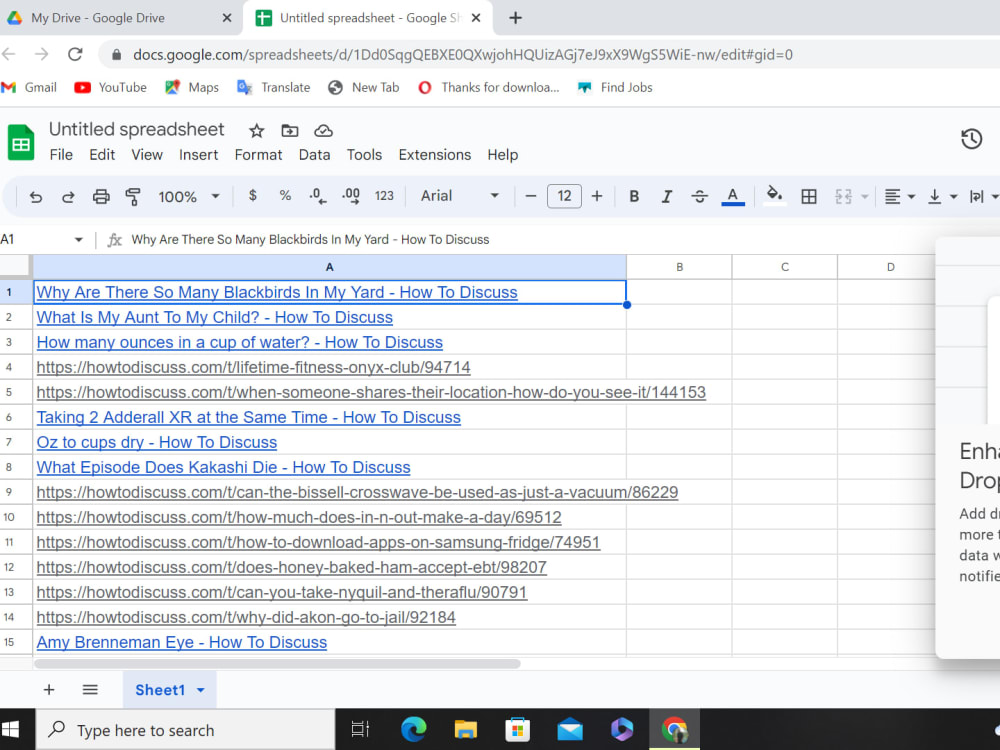1000x750 pixels.
Task: Click the Redo icon in toolbar
Action: [x=68, y=196]
